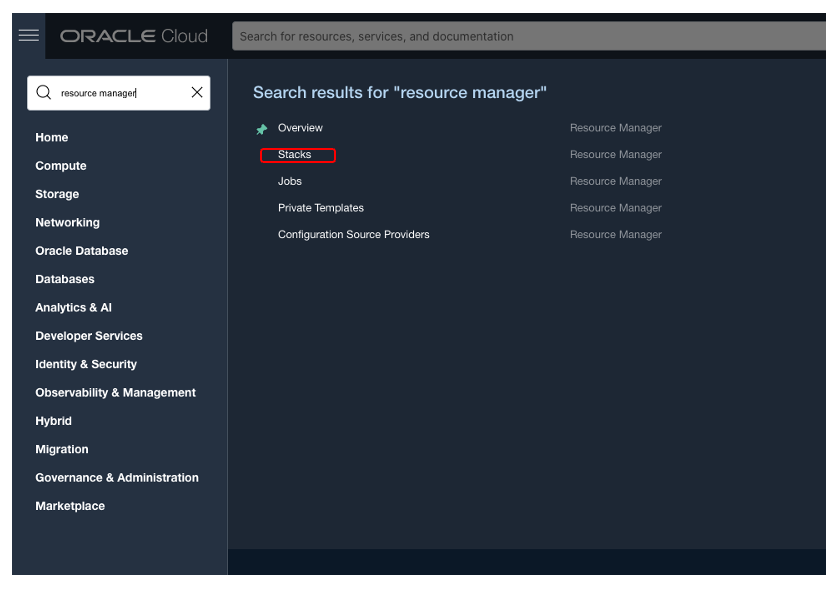839x589 pixels.
Task: Click the Oracle Cloud logo
Action: coord(134,36)
